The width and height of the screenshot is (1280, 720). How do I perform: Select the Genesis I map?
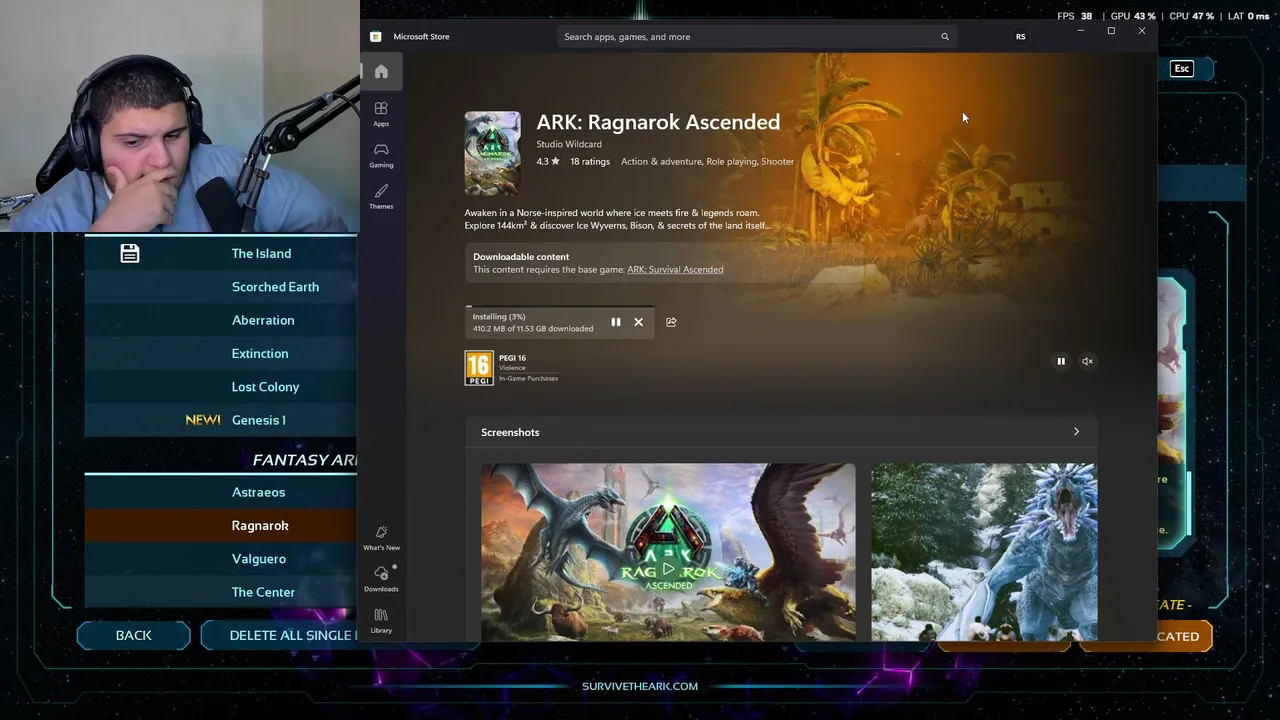tap(258, 420)
